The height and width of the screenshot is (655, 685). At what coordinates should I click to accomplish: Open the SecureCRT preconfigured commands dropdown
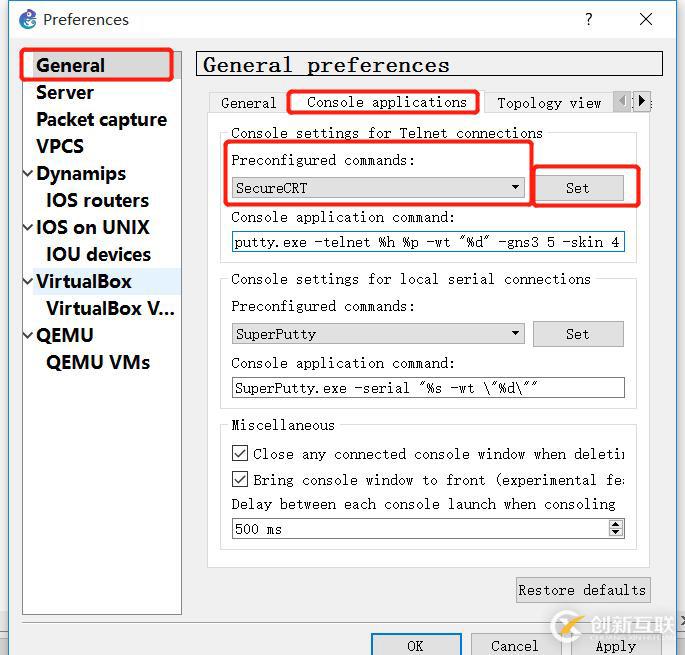[x=378, y=188]
